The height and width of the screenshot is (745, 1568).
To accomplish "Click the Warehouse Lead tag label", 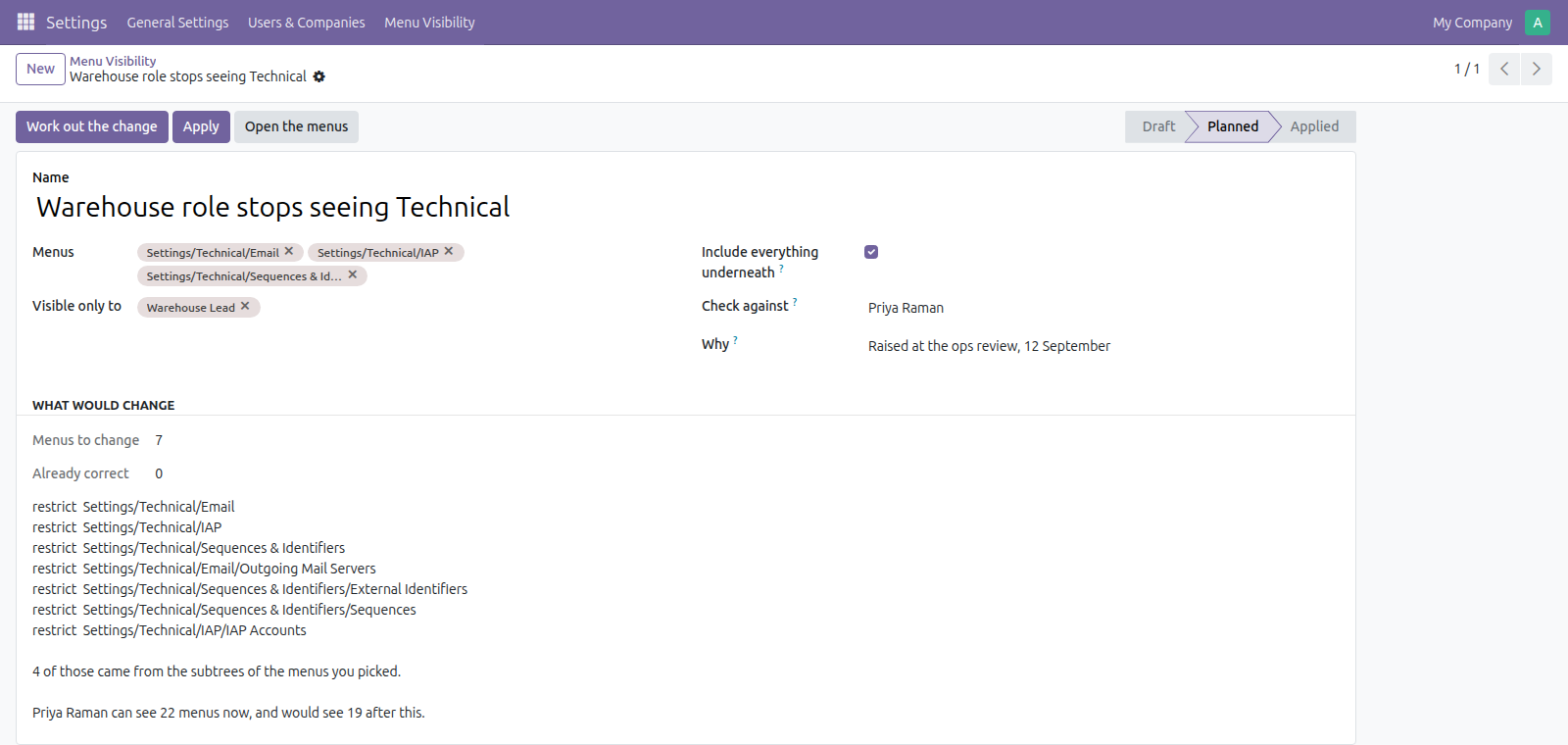I will [x=191, y=308].
